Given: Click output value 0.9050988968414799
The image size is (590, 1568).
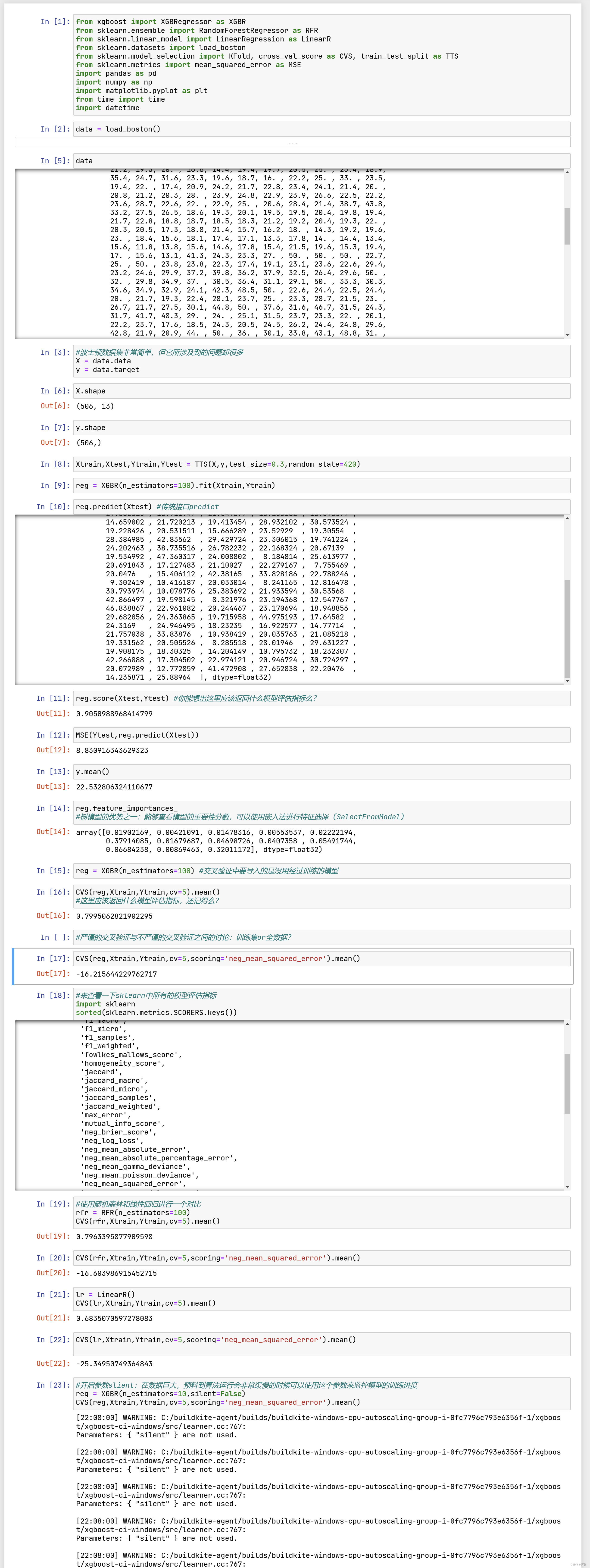Looking at the screenshot, I should [x=114, y=713].
